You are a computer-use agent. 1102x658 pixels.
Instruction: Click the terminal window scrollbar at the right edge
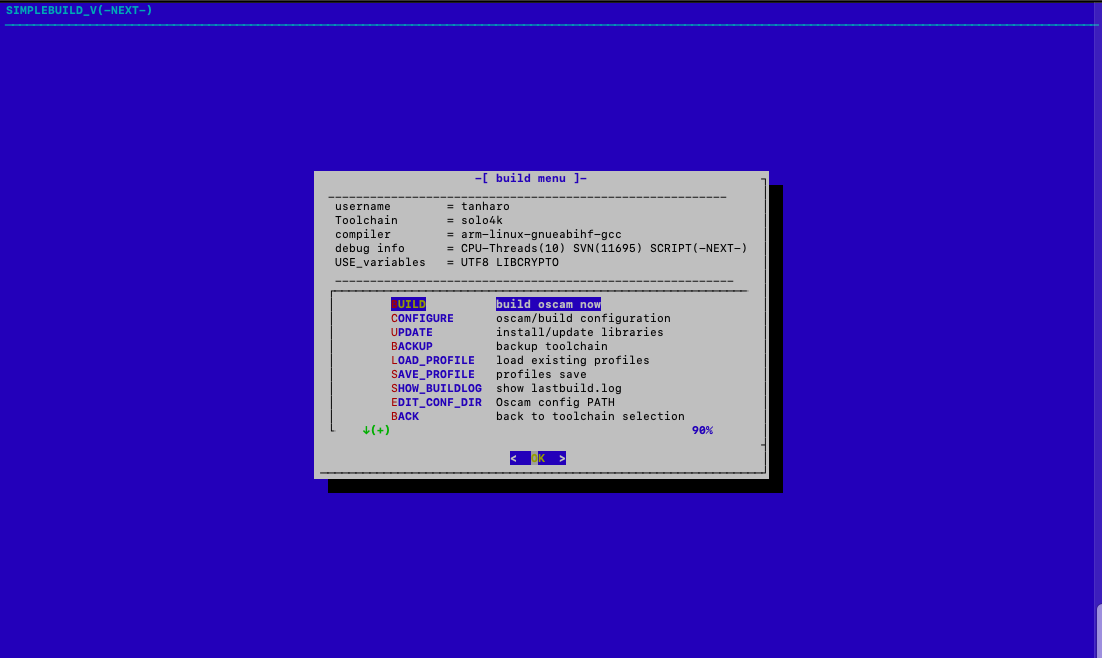click(x=1098, y=630)
